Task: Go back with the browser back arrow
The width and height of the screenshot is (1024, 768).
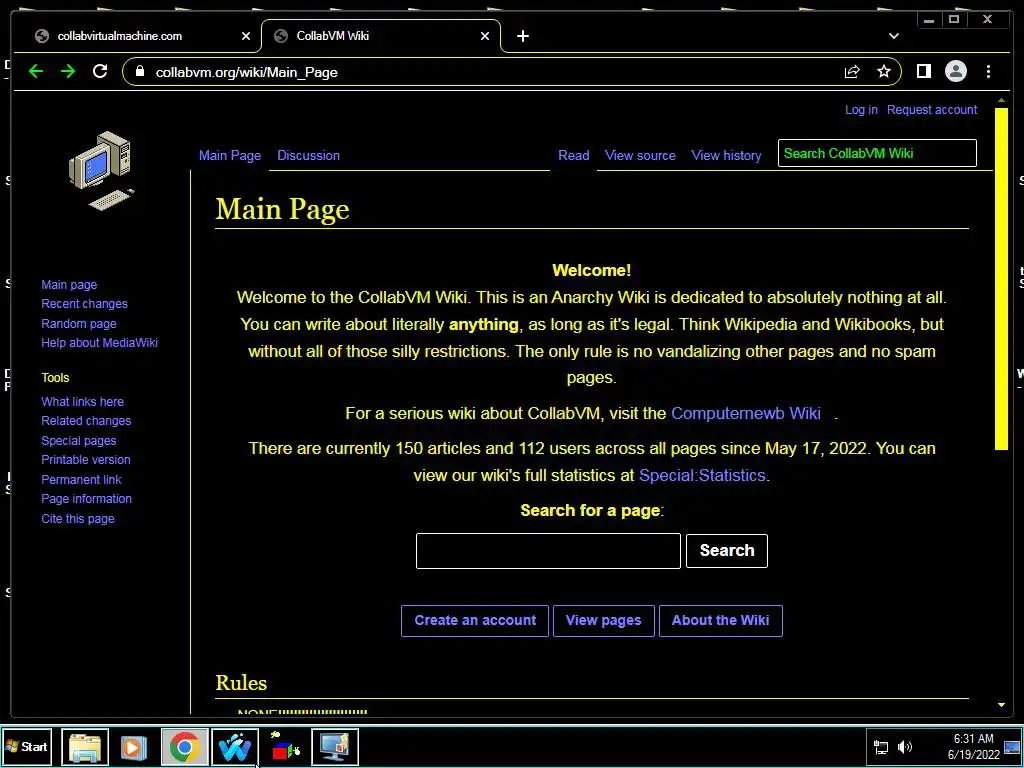Action: click(x=36, y=71)
